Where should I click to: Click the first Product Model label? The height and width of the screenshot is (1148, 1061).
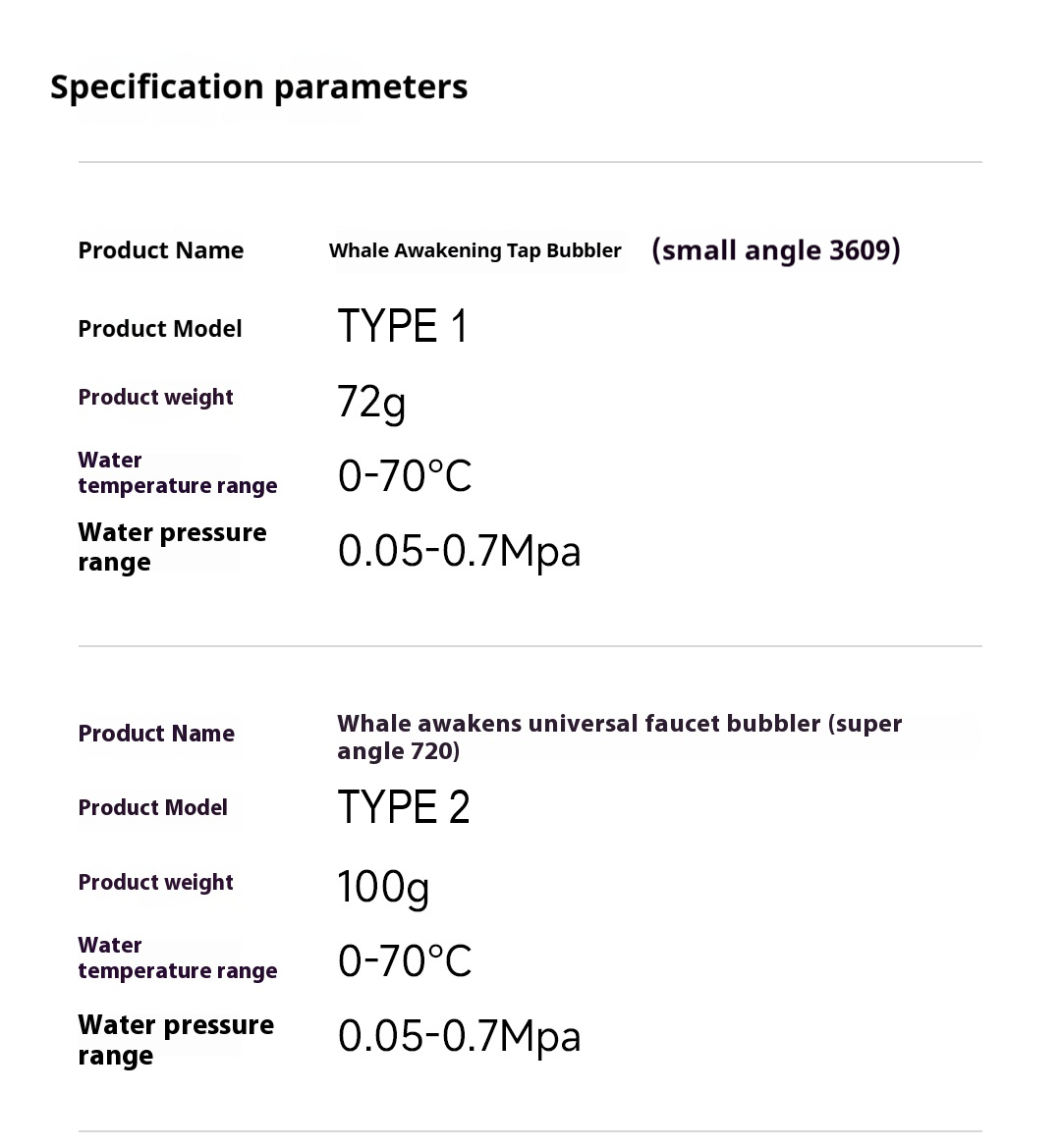(x=159, y=329)
